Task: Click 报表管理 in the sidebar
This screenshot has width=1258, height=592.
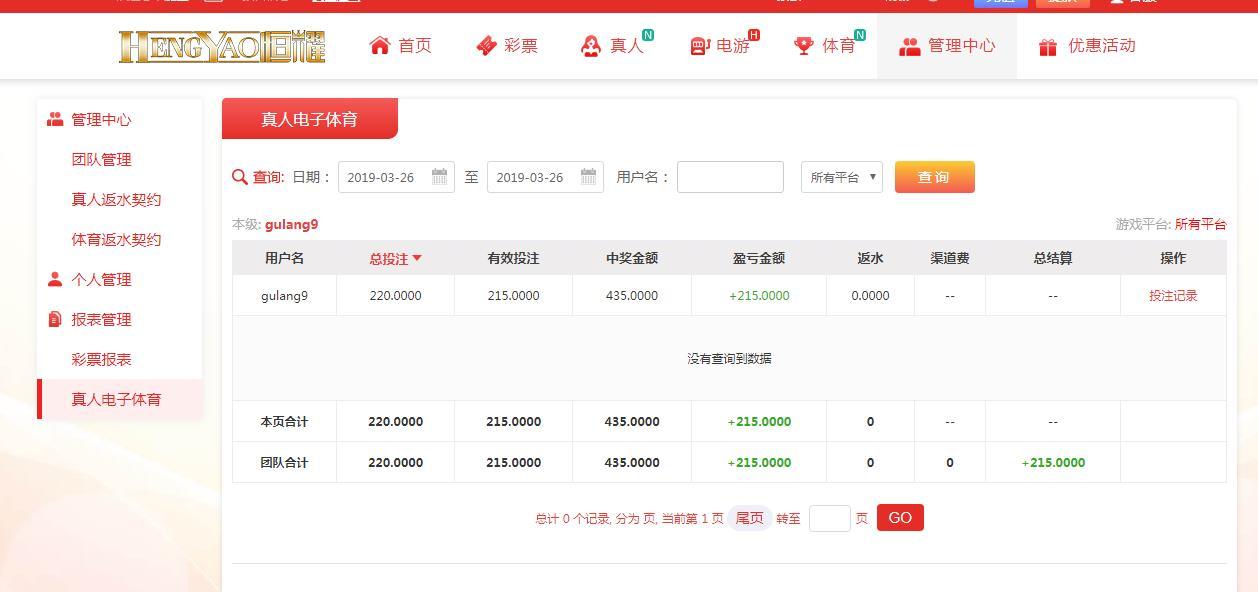Action: (x=101, y=320)
